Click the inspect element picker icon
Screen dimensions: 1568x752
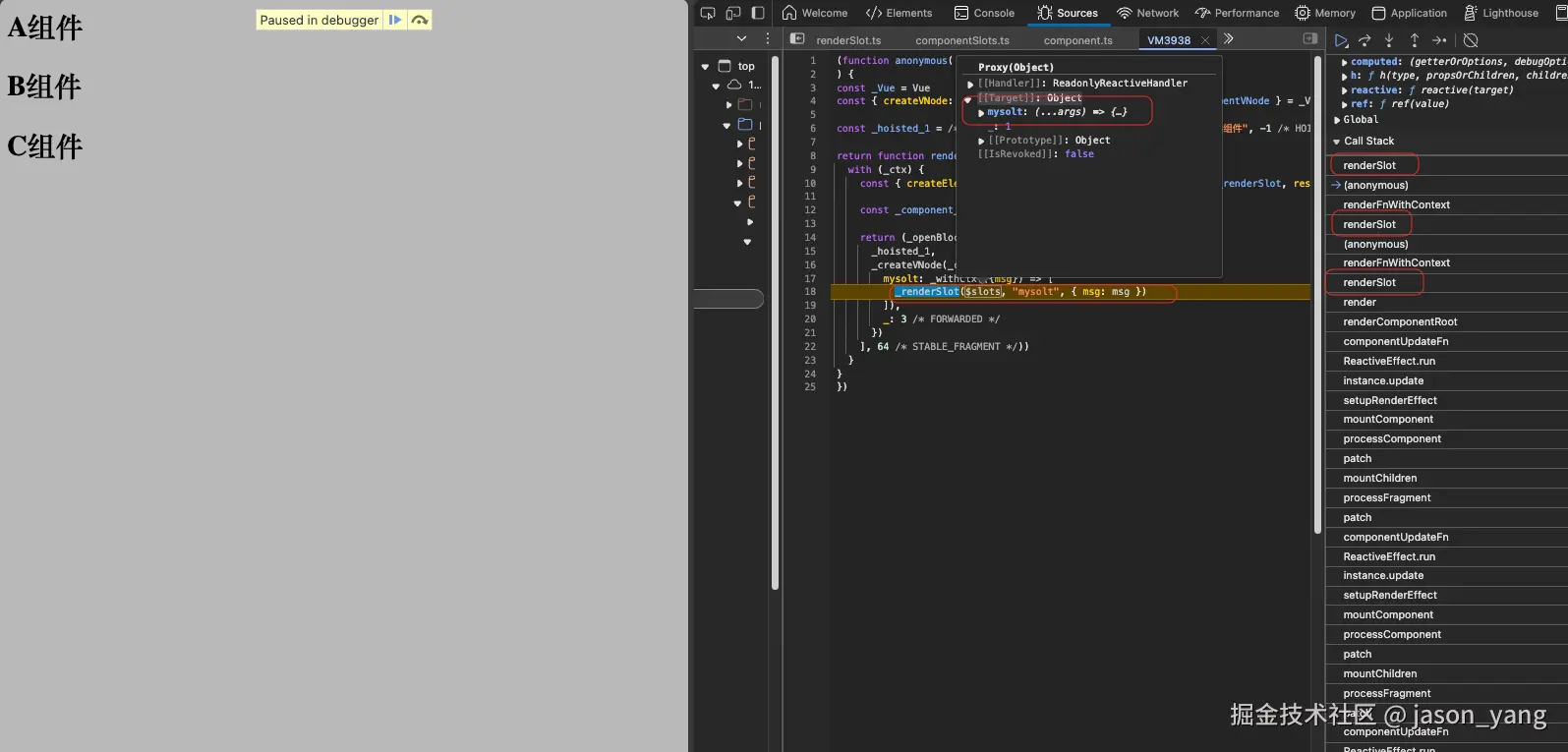[708, 13]
